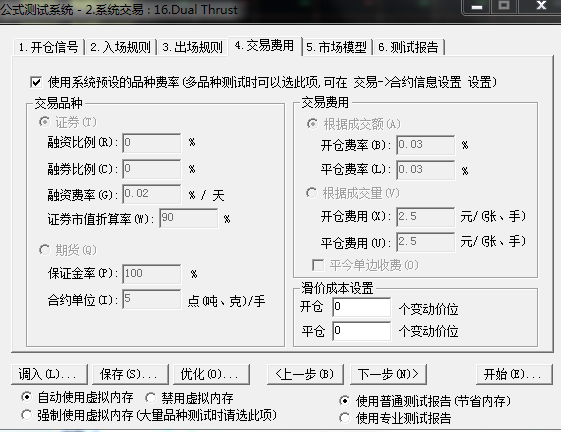Viewport: 561px width, 432px height.
Task: Click the 证券市值折算率(W) input field
Action: 189,218
